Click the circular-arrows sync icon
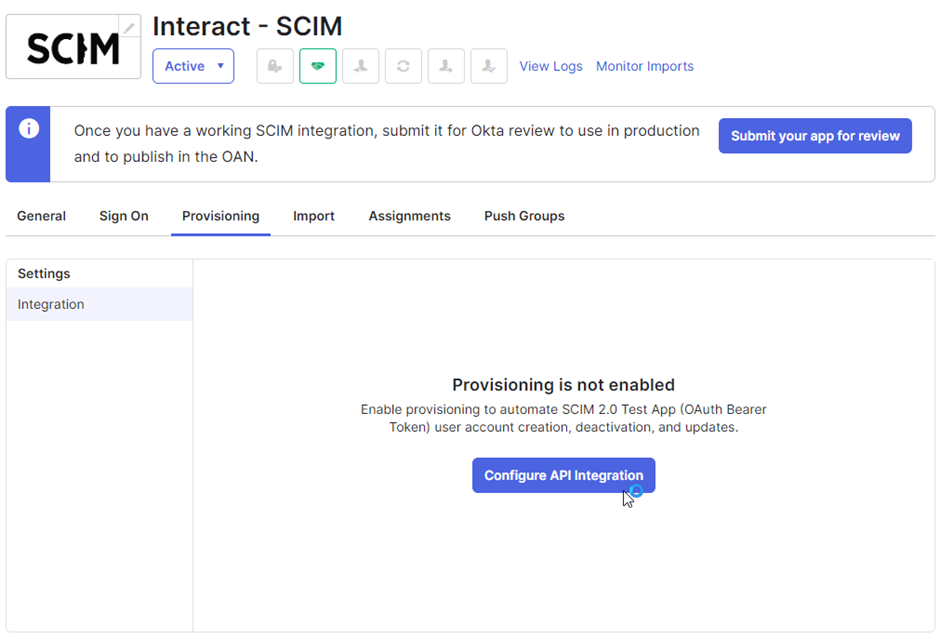This screenshot has height=639, width=940. coord(403,66)
